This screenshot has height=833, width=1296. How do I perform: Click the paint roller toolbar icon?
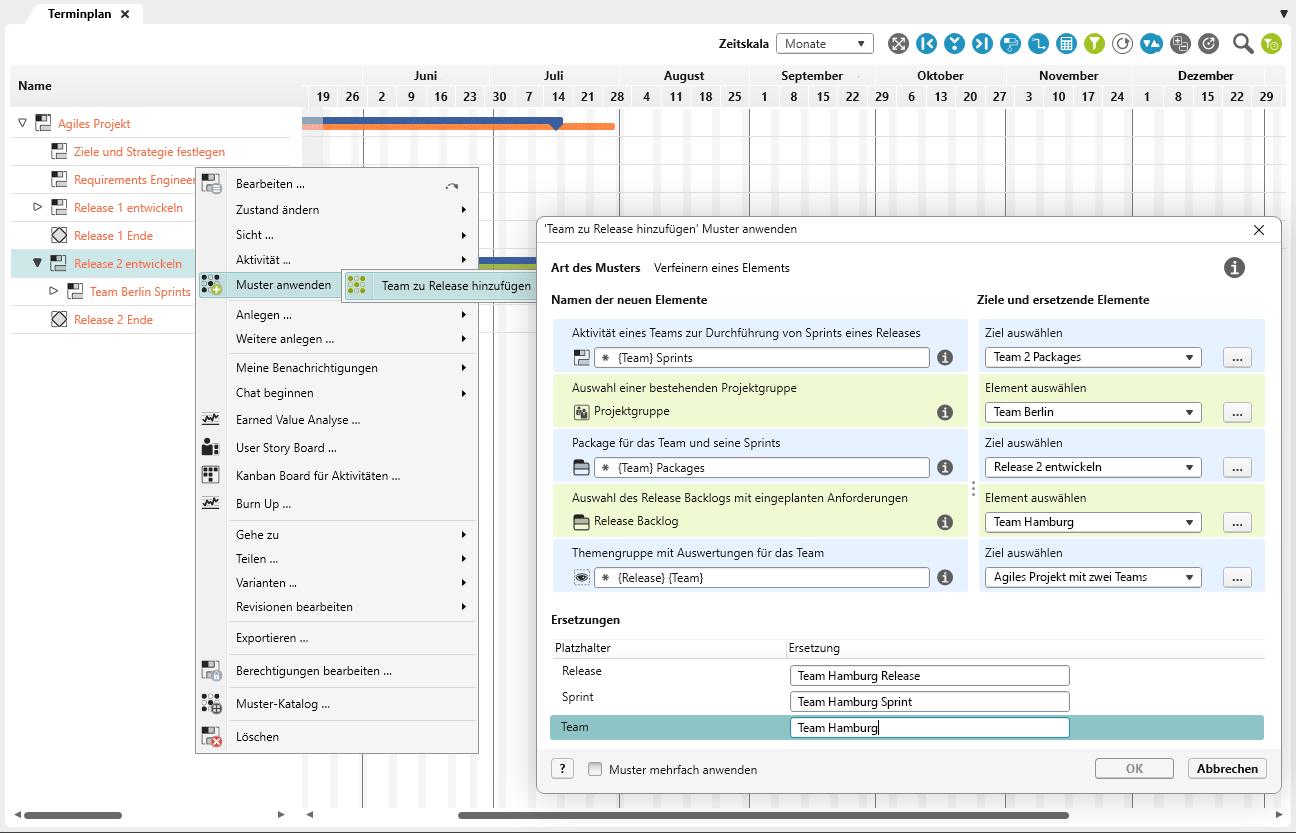[x=1011, y=43]
